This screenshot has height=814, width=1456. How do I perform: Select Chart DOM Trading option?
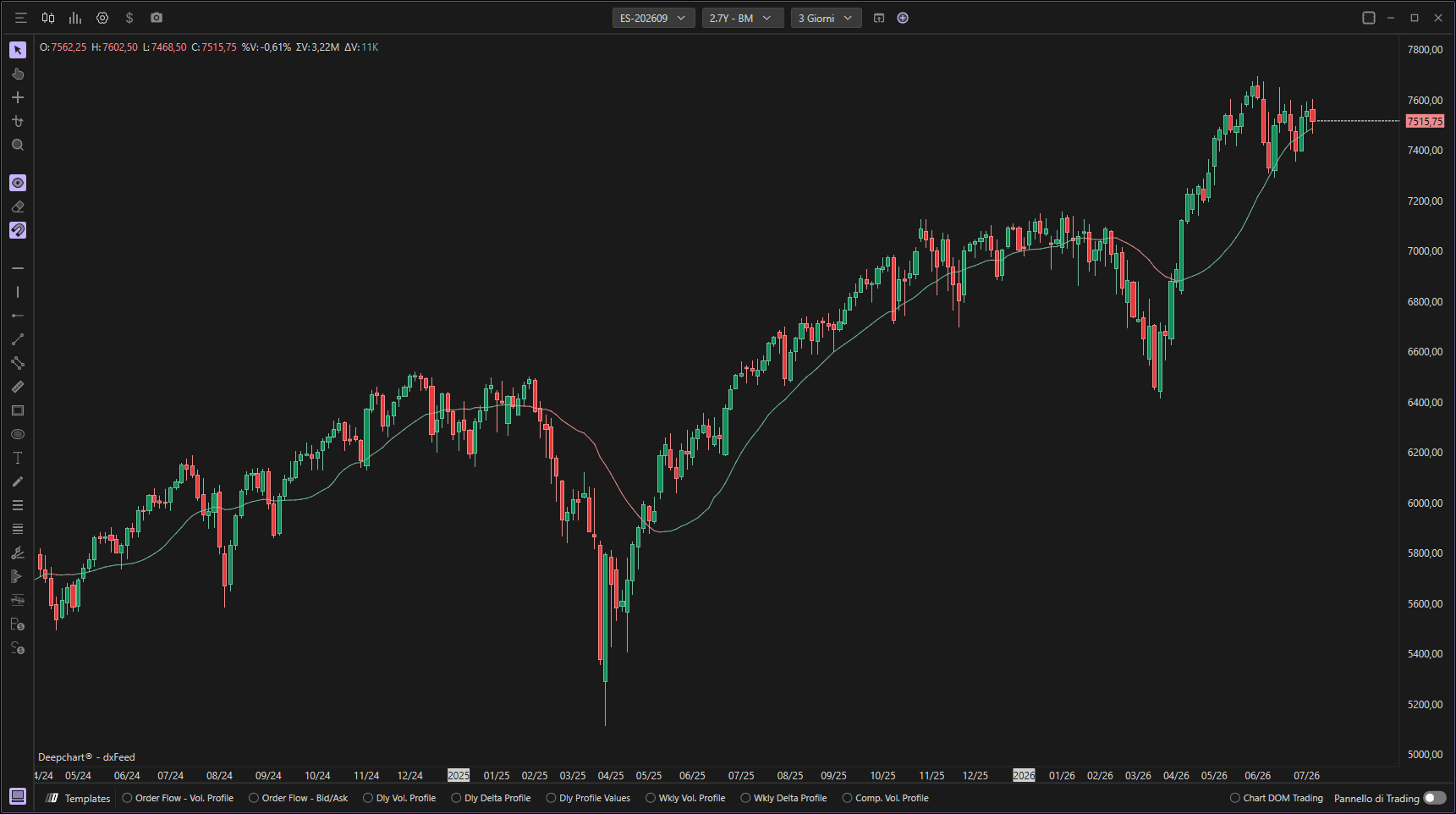tap(1277, 798)
